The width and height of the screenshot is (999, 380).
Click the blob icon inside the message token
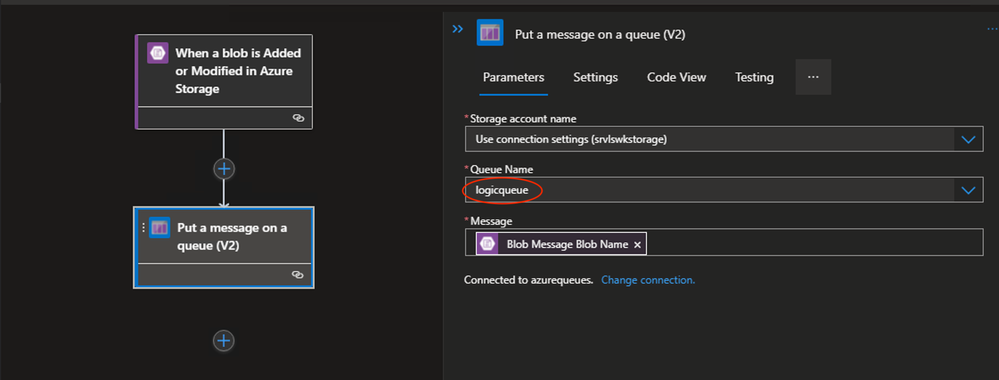coord(488,244)
